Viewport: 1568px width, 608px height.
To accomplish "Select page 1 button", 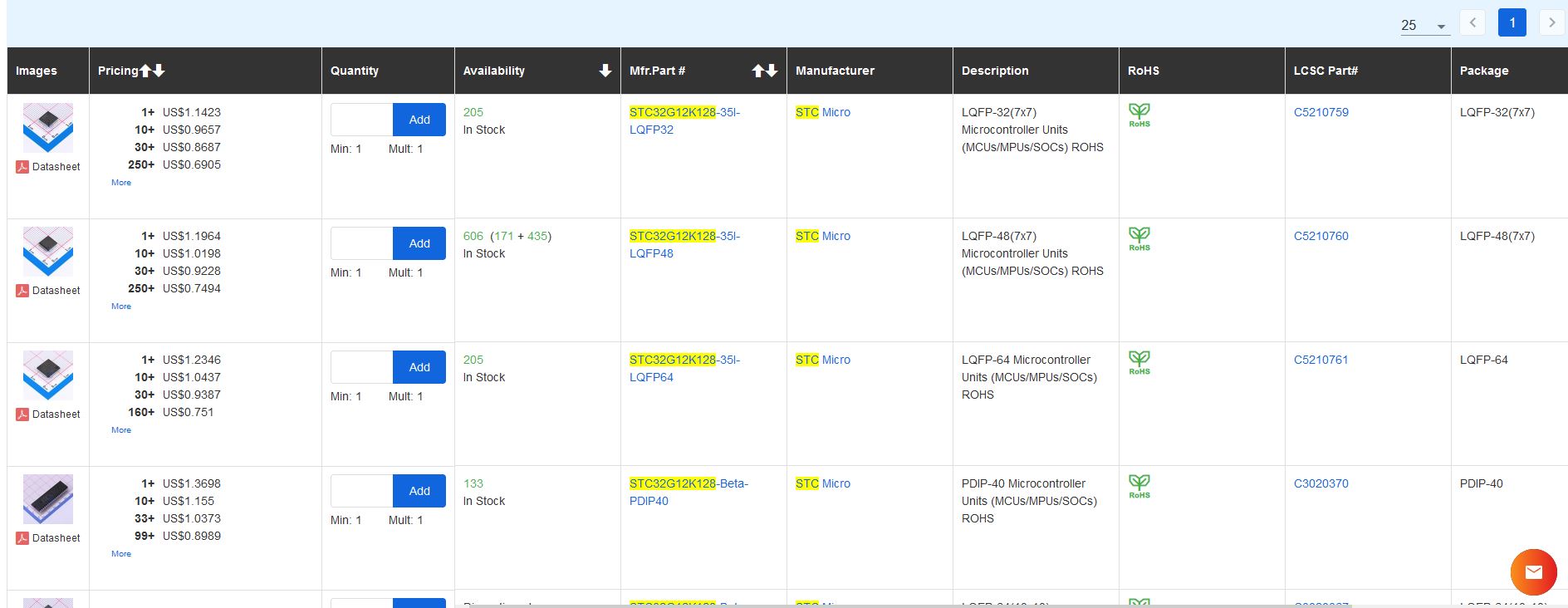I will [1512, 22].
